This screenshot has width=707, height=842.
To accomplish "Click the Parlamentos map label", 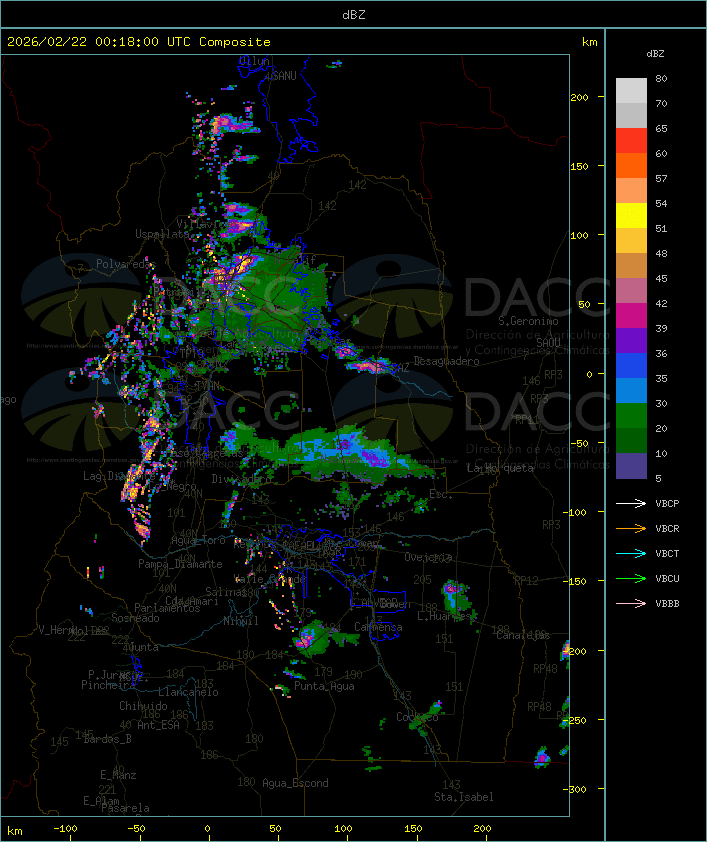I will (167, 608).
